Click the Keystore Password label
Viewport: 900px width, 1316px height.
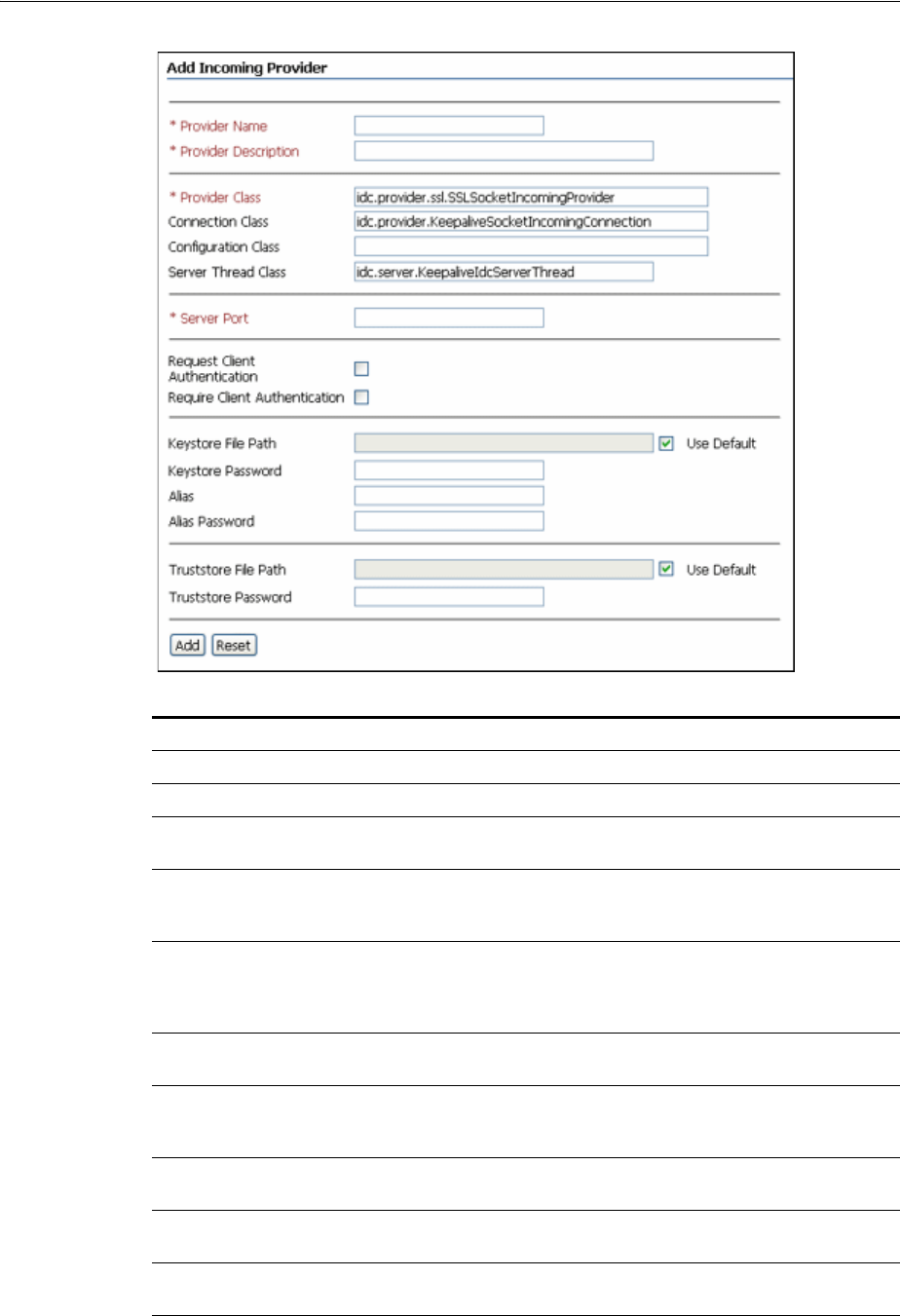(x=225, y=470)
